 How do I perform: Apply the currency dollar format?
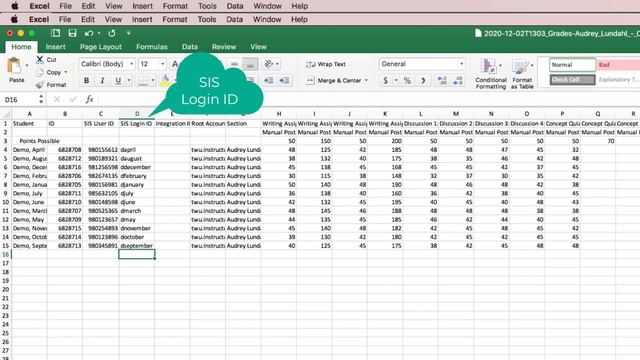385,80
